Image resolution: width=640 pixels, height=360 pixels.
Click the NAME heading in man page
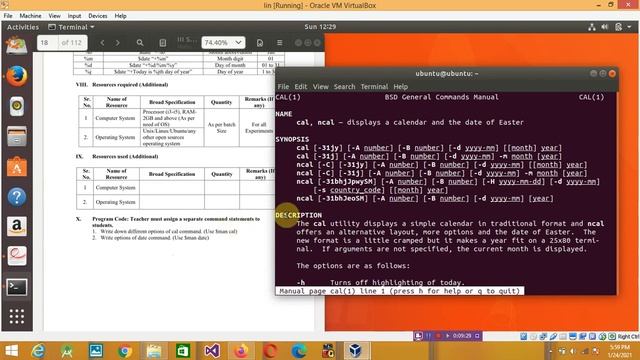click(284, 114)
